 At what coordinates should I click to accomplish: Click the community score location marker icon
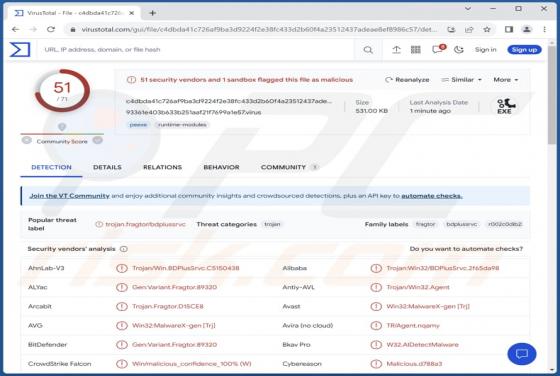[x=62, y=127]
